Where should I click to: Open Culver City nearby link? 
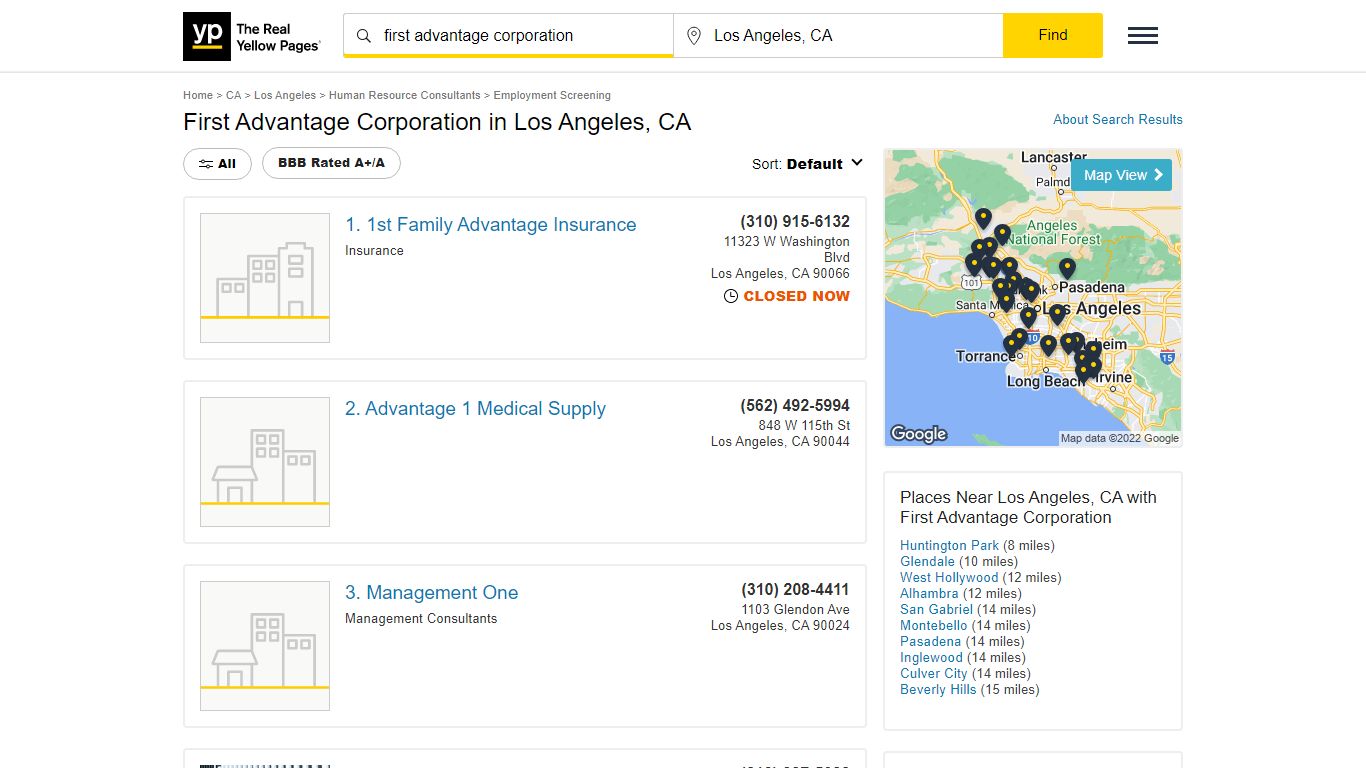(x=934, y=673)
